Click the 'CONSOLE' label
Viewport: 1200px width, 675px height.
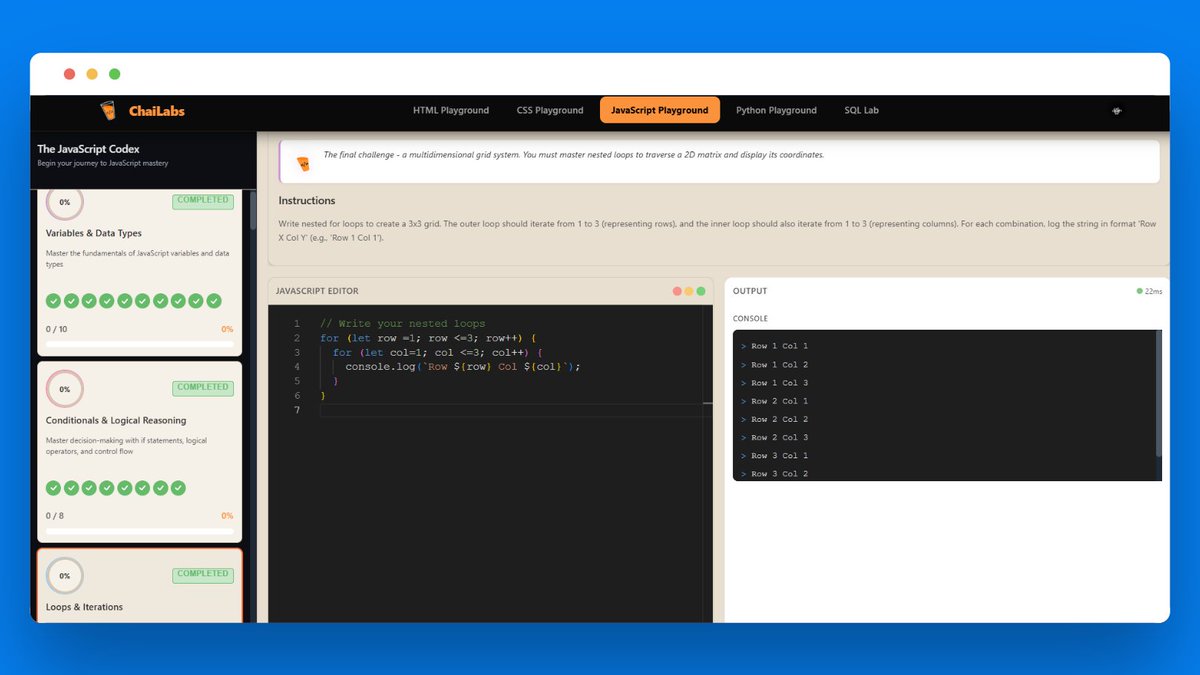[x=750, y=319]
